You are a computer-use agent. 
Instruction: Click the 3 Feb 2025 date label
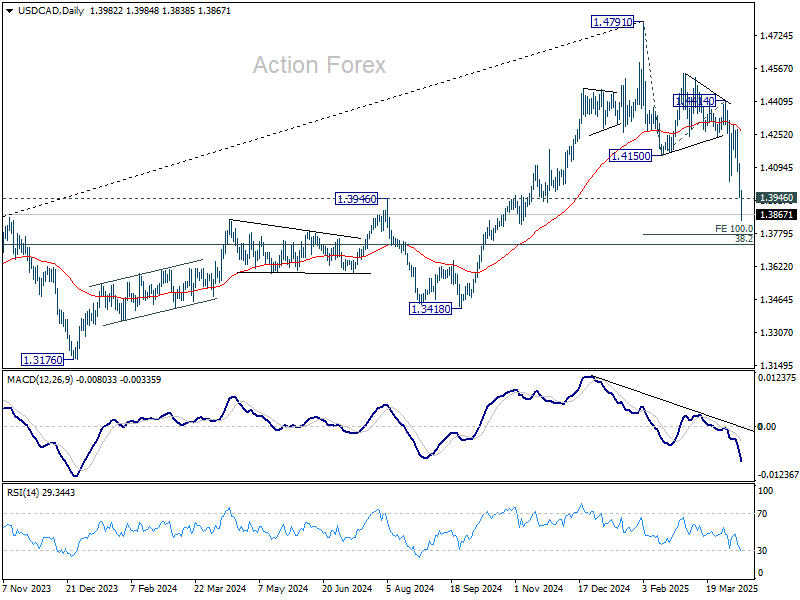point(666,589)
